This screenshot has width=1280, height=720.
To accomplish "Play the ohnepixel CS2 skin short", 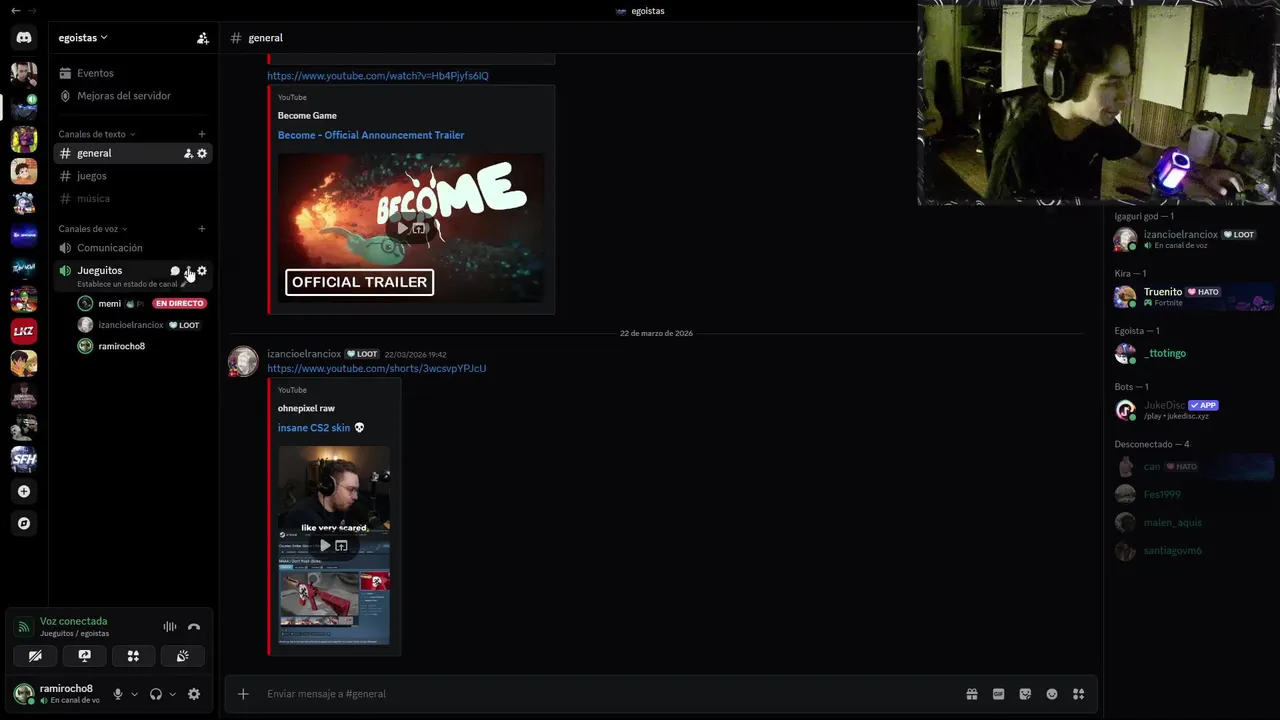I will [325, 545].
